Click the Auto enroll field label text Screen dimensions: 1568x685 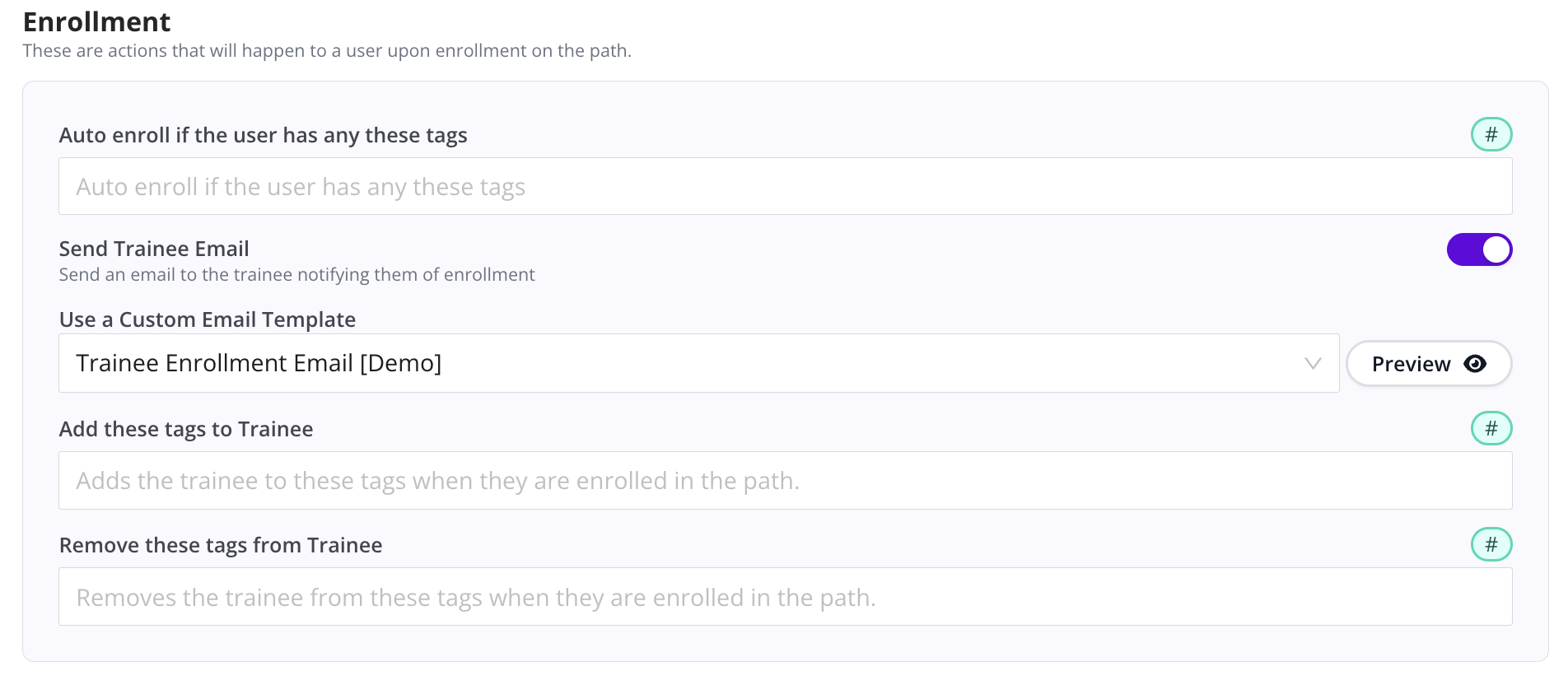(x=264, y=136)
